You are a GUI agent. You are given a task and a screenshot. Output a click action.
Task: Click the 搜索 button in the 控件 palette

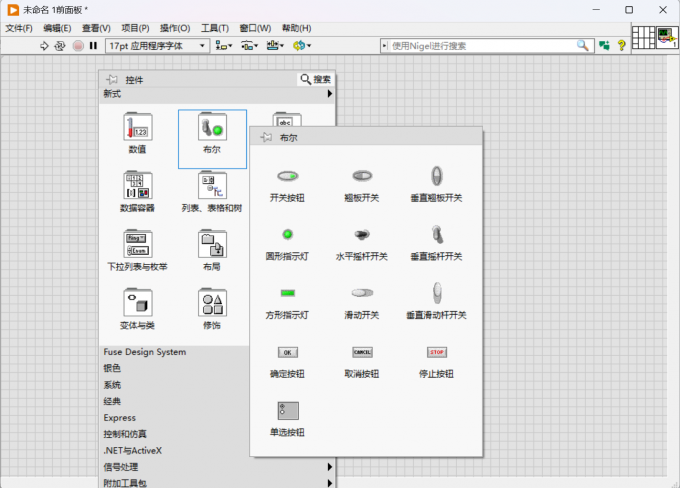pos(316,79)
